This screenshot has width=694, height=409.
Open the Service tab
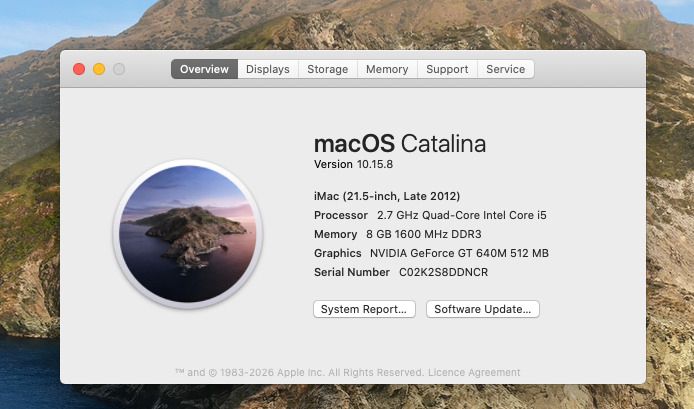point(505,69)
